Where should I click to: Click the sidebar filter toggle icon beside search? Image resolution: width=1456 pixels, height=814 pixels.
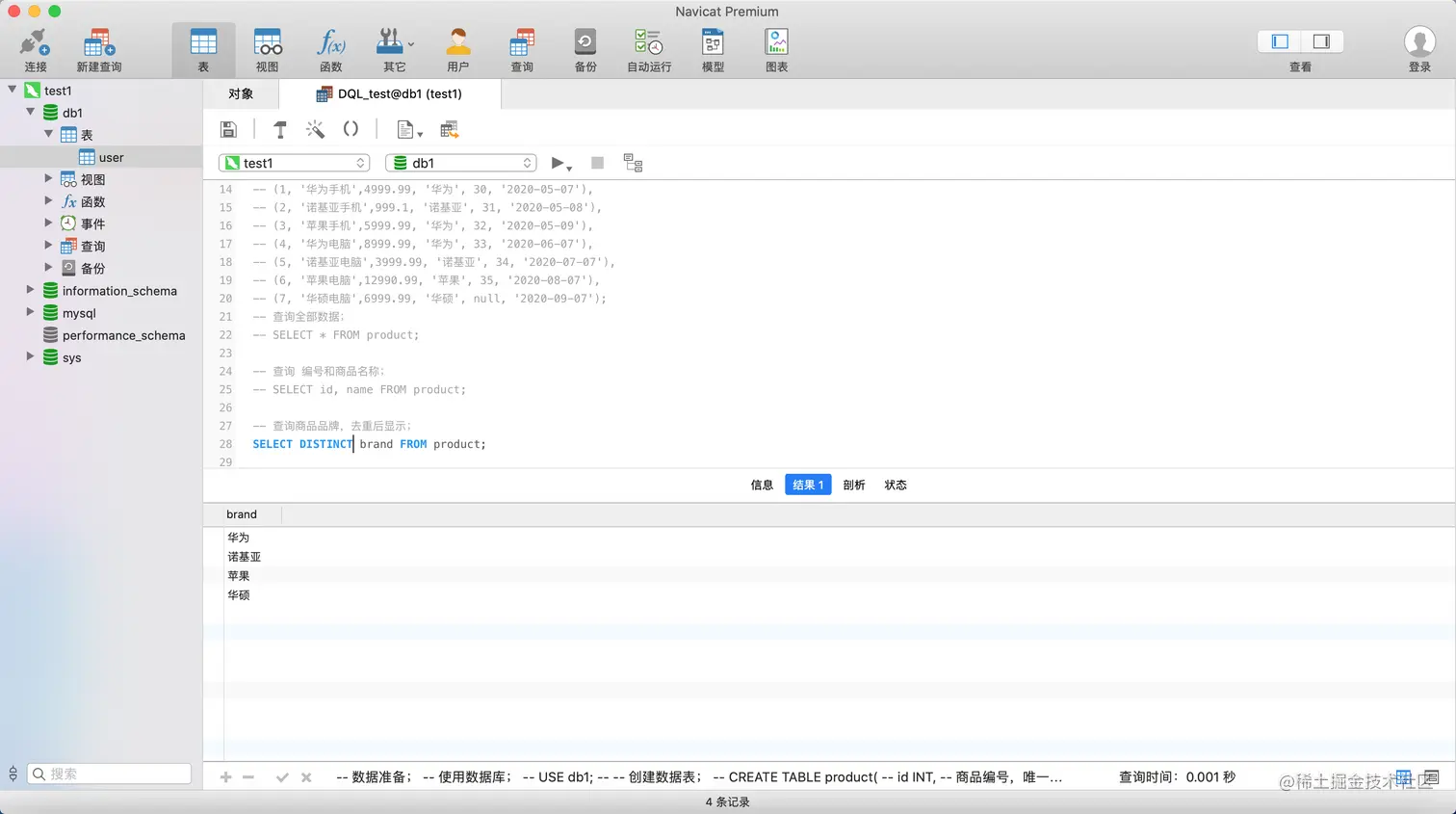click(x=13, y=774)
